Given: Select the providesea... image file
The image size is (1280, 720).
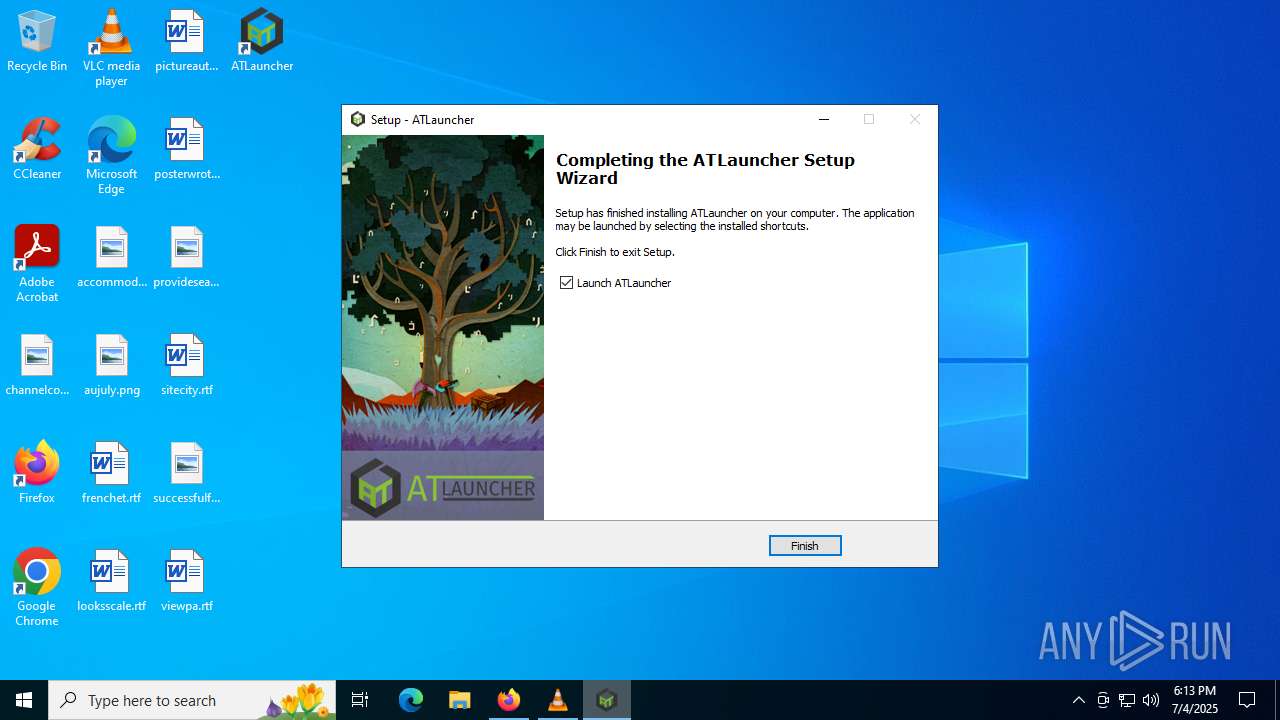Looking at the screenshot, I should (186, 258).
